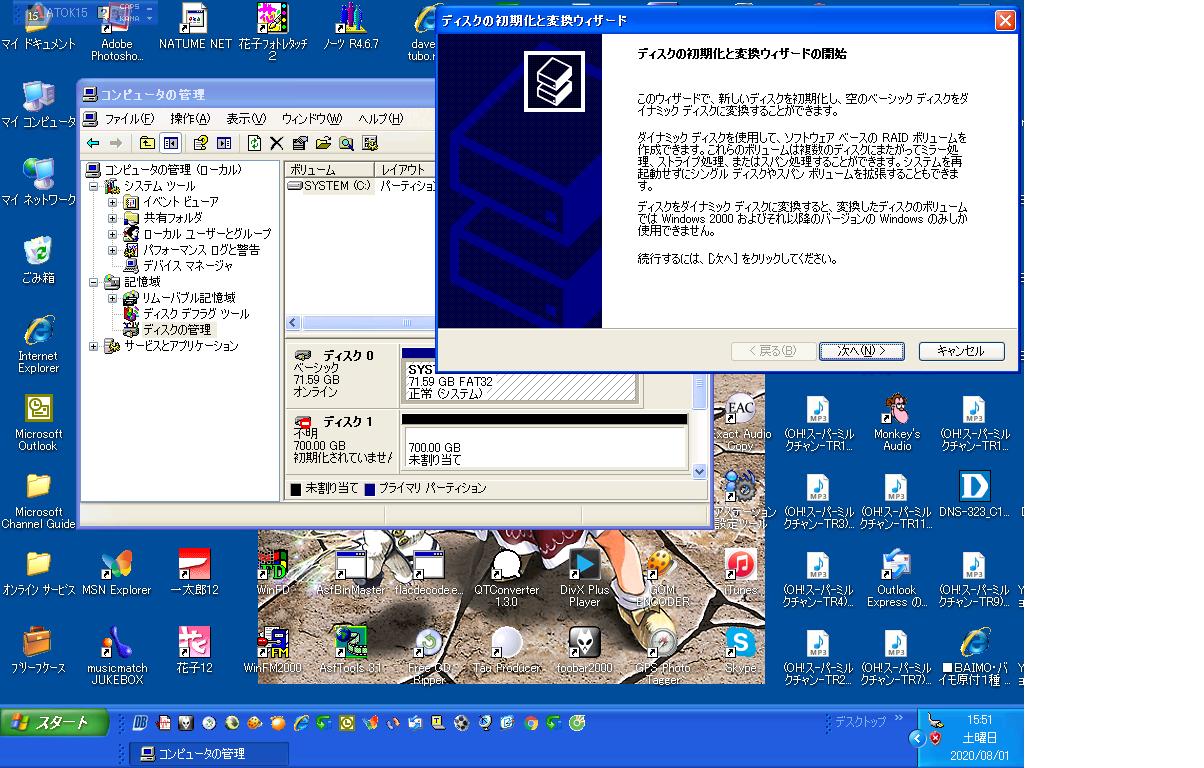The height and width of the screenshot is (768, 1204).
Task: Select デバイス マネージャ in the tree
Action: 187,266
